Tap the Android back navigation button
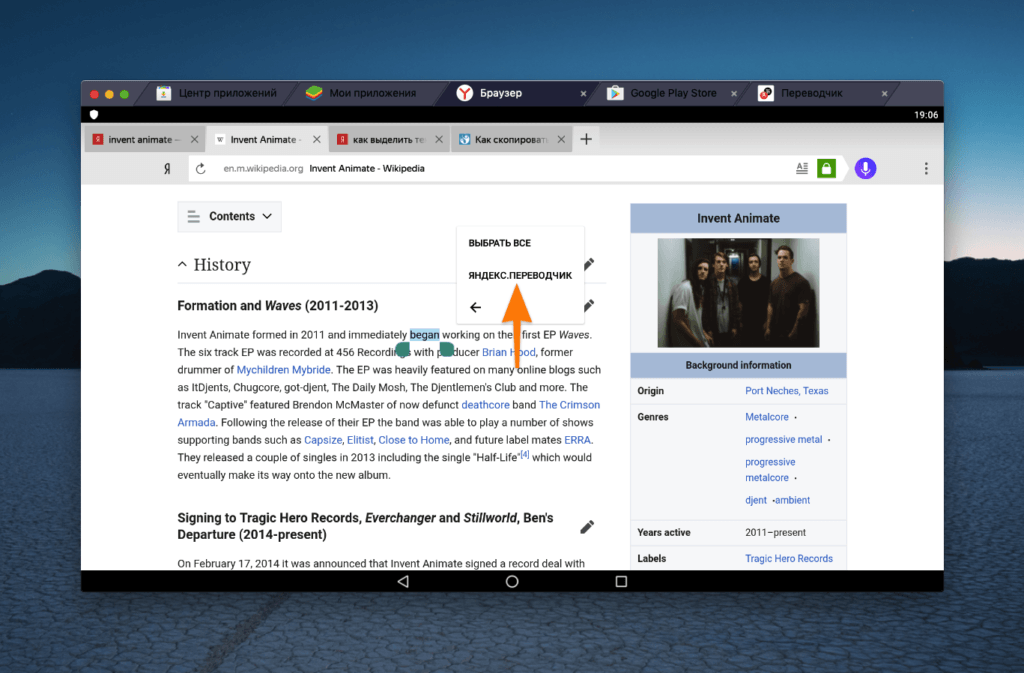The height and width of the screenshot is (673, 1024). point(403,582)
